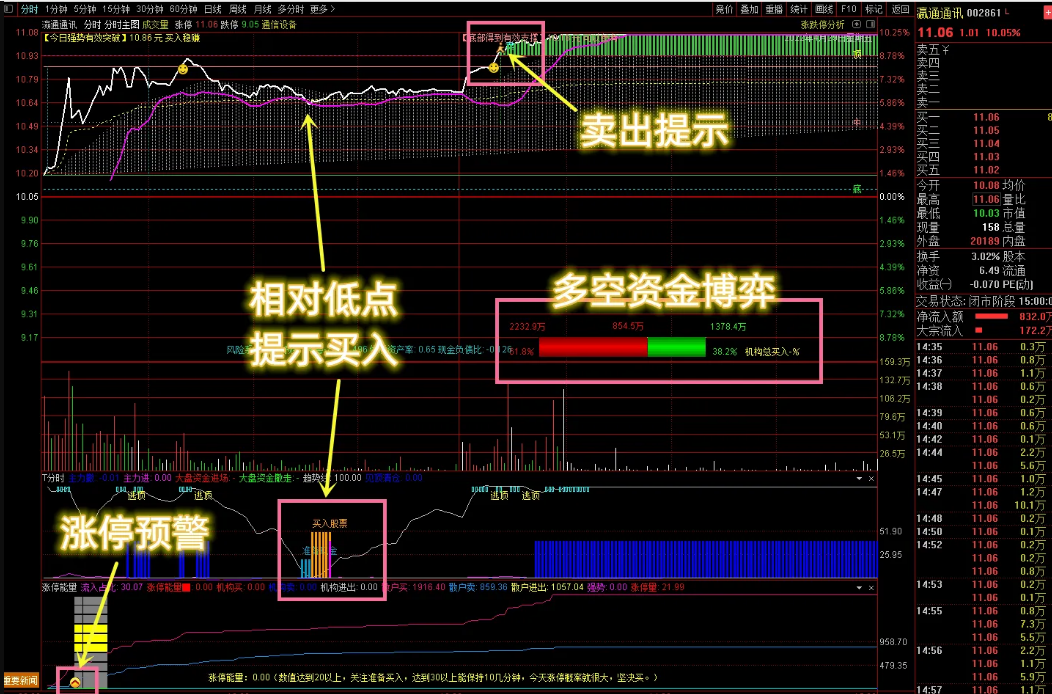Open the 周线 weekly chart tab
Viewport: 1052px width, 694px height.
tap(238, 9)
